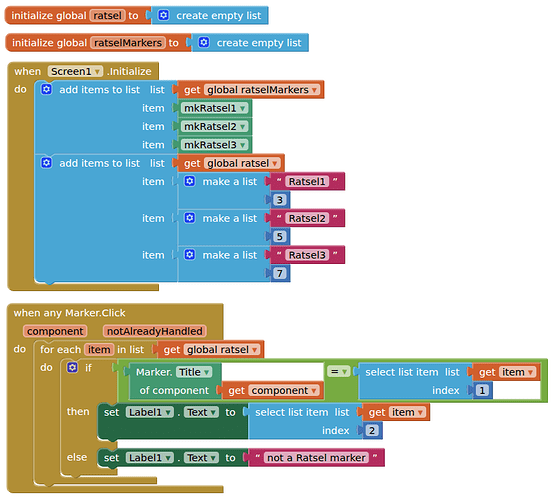Click the mutator gear on ratsel's empty list block
The height and width of the screenshot is (500, 554).
(163, 15)
